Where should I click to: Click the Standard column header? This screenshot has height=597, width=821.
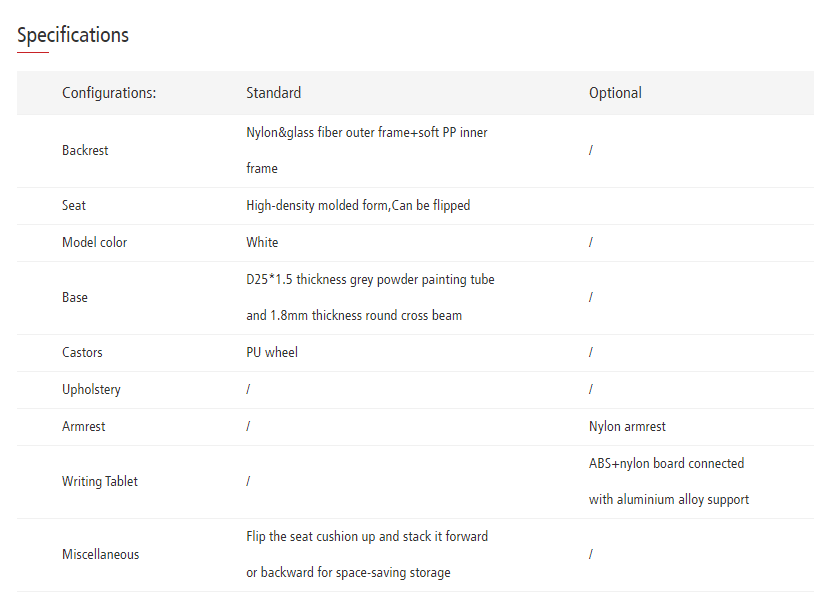click(x=273, y=93)
